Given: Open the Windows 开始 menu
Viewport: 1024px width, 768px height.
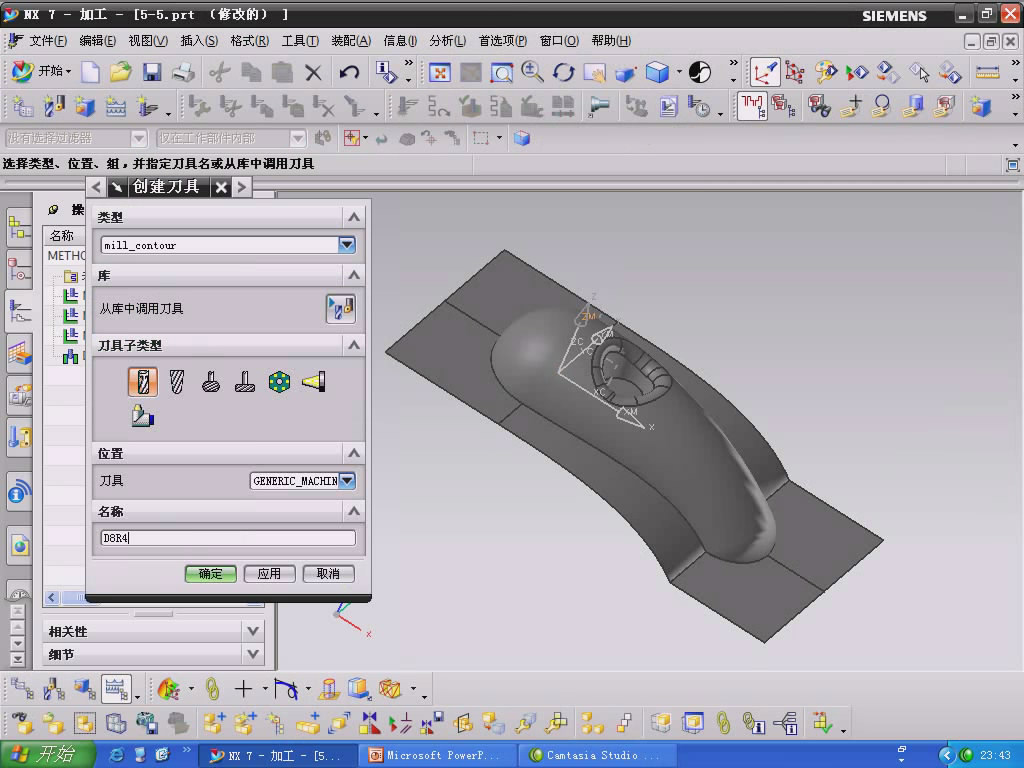Looking at the screenshot, I should click(46, 755).
